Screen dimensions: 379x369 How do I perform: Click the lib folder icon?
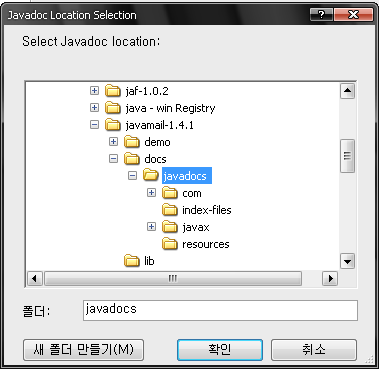tap(132, 261)
